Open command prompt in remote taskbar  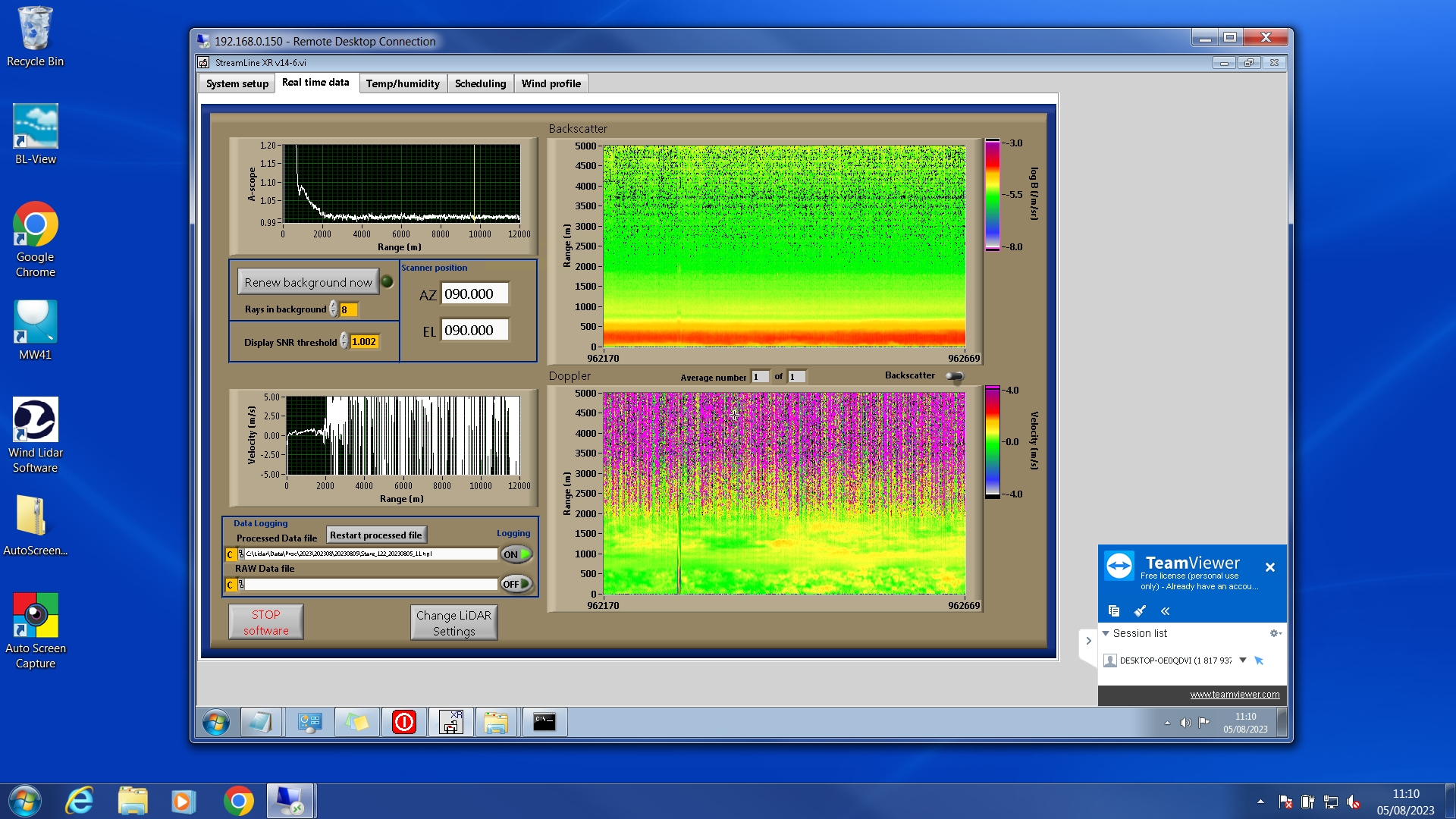544,722
